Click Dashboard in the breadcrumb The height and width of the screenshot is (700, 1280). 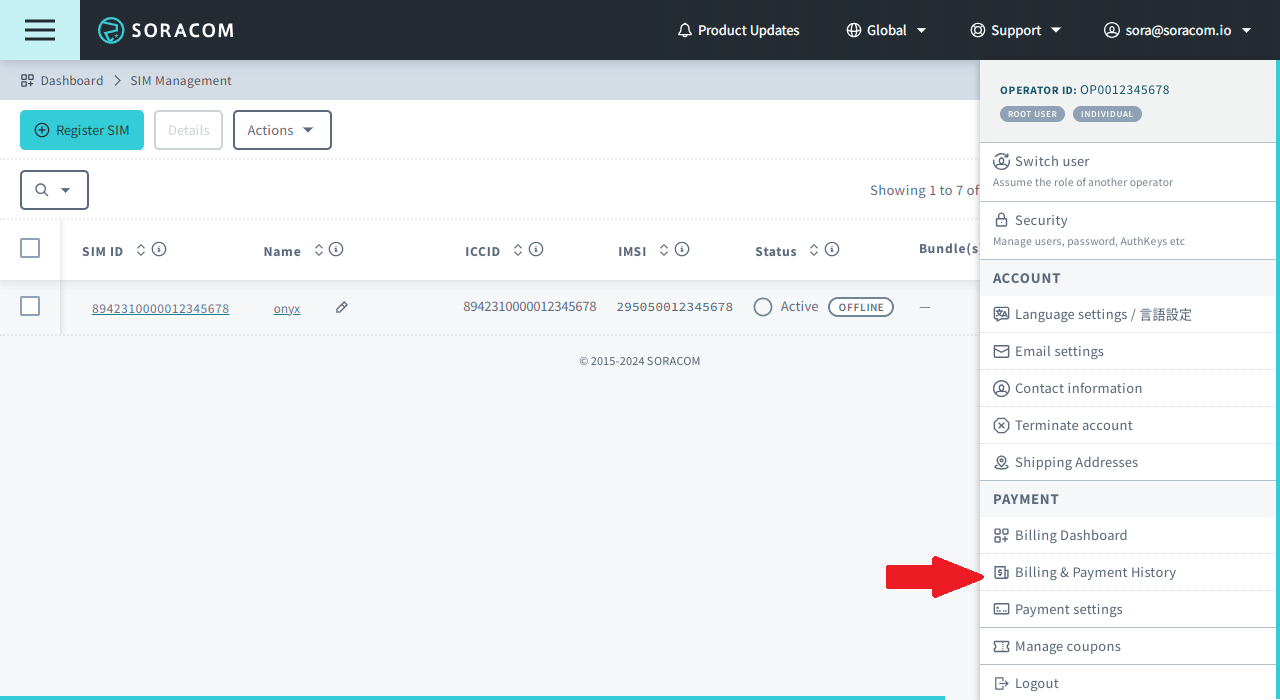point(71,80)
